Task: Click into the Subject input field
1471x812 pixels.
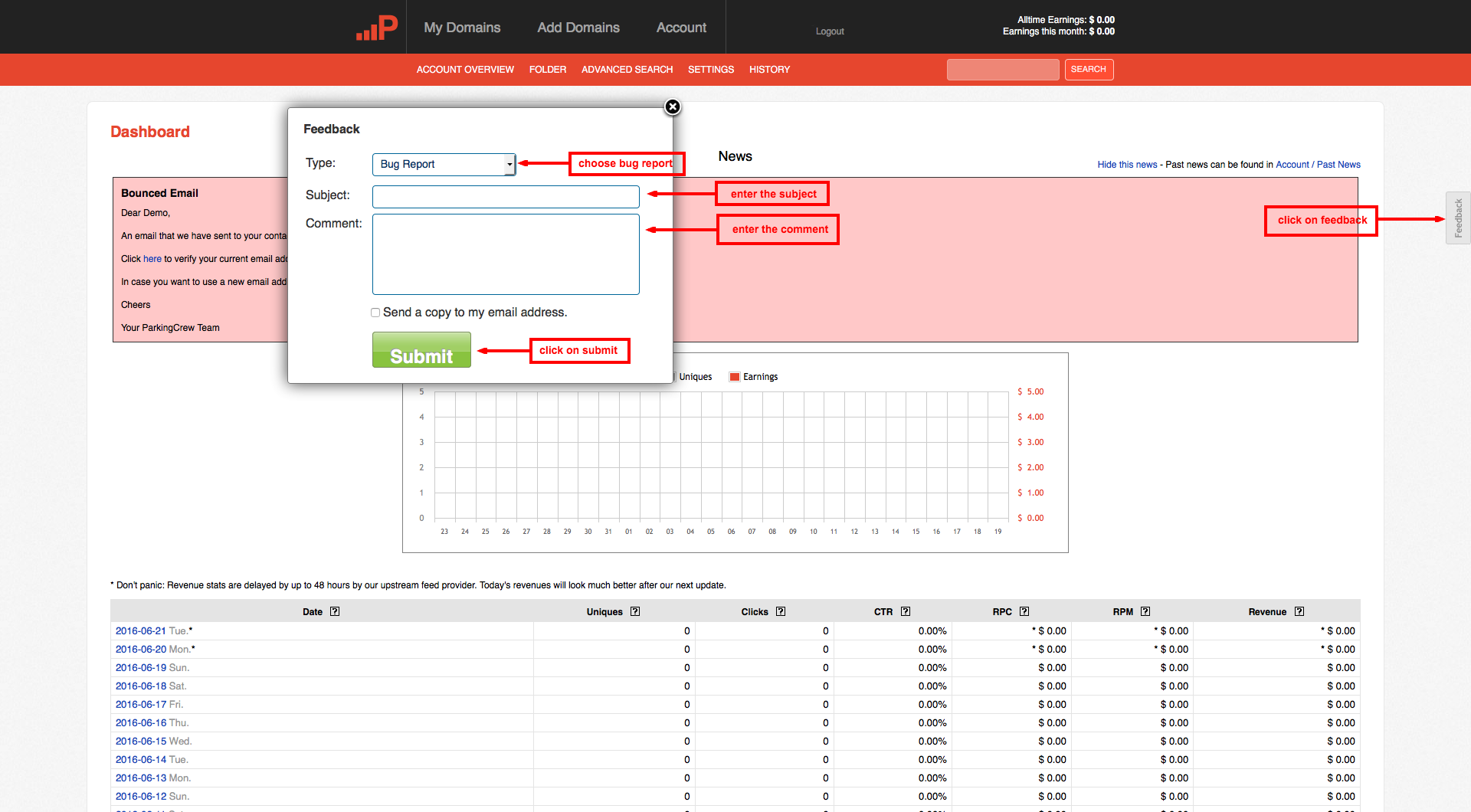Action: pos(506,197)
